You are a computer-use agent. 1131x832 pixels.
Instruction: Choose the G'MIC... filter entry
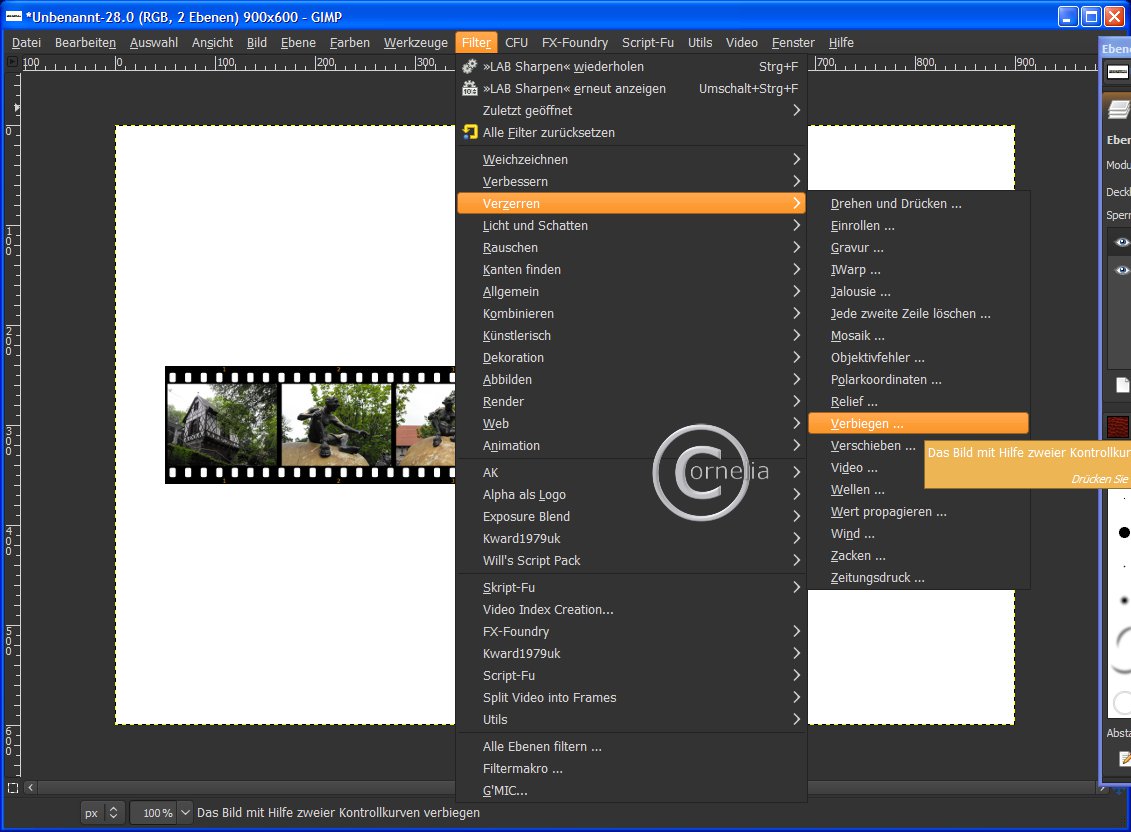505,790
